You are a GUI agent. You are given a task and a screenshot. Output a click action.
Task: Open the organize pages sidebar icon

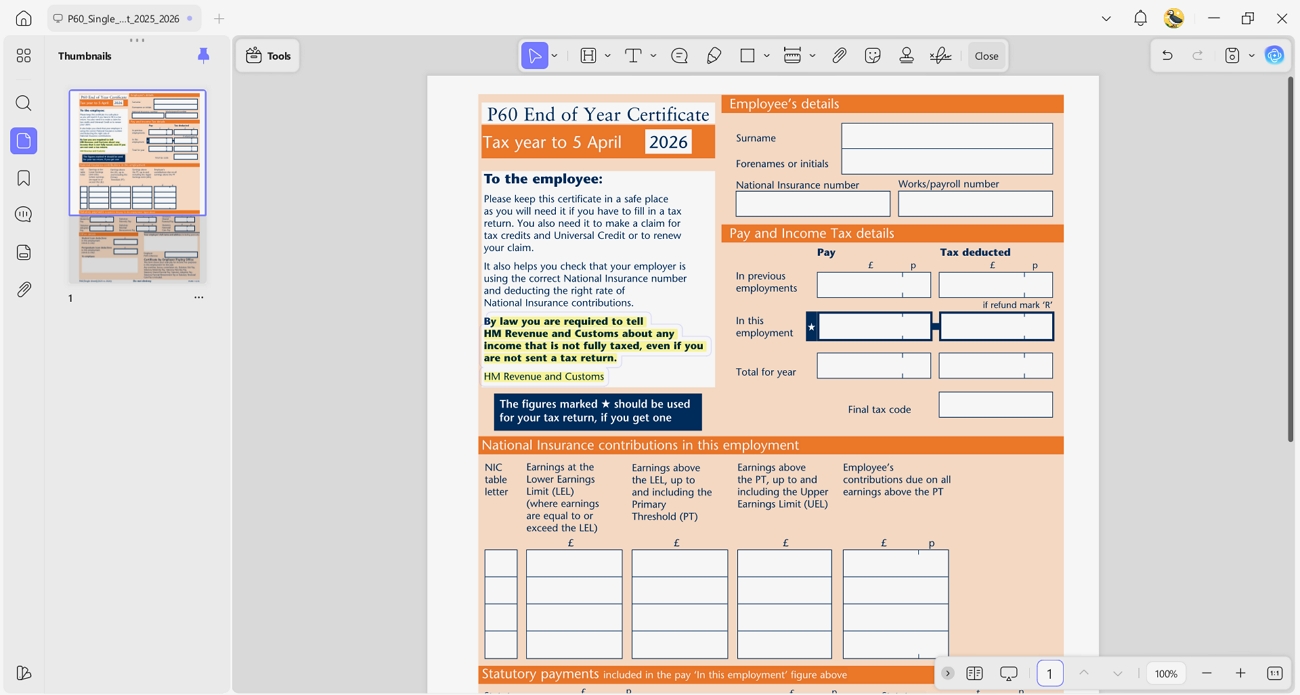pos(24,56)
